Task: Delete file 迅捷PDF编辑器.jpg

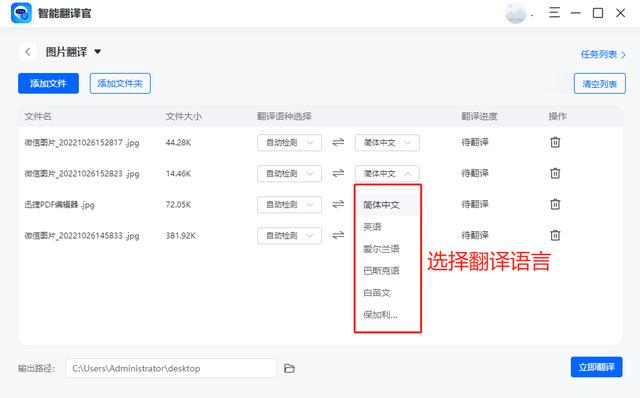Action: 555,204
